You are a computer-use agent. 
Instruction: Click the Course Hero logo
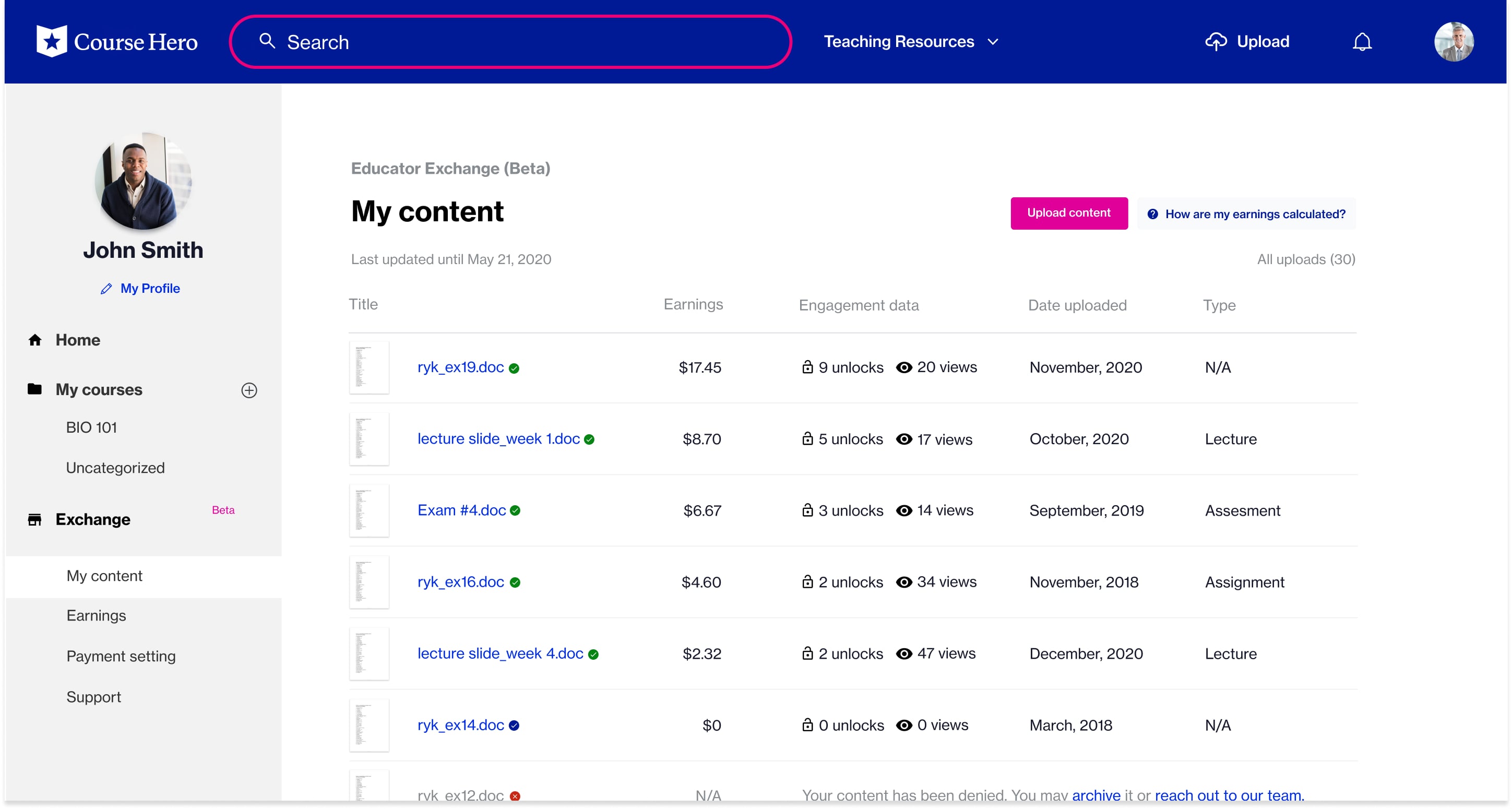tap(117, 42)
